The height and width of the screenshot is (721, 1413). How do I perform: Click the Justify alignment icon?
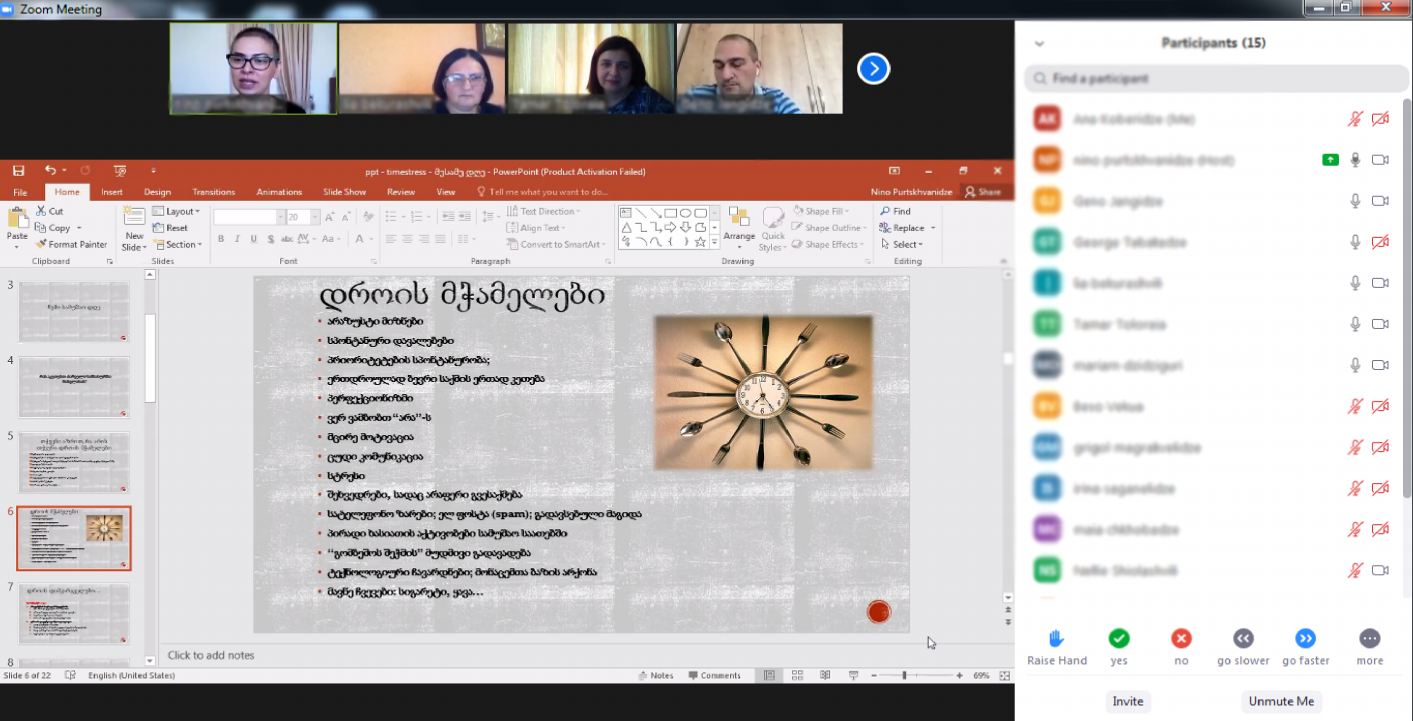pos(440,239)
